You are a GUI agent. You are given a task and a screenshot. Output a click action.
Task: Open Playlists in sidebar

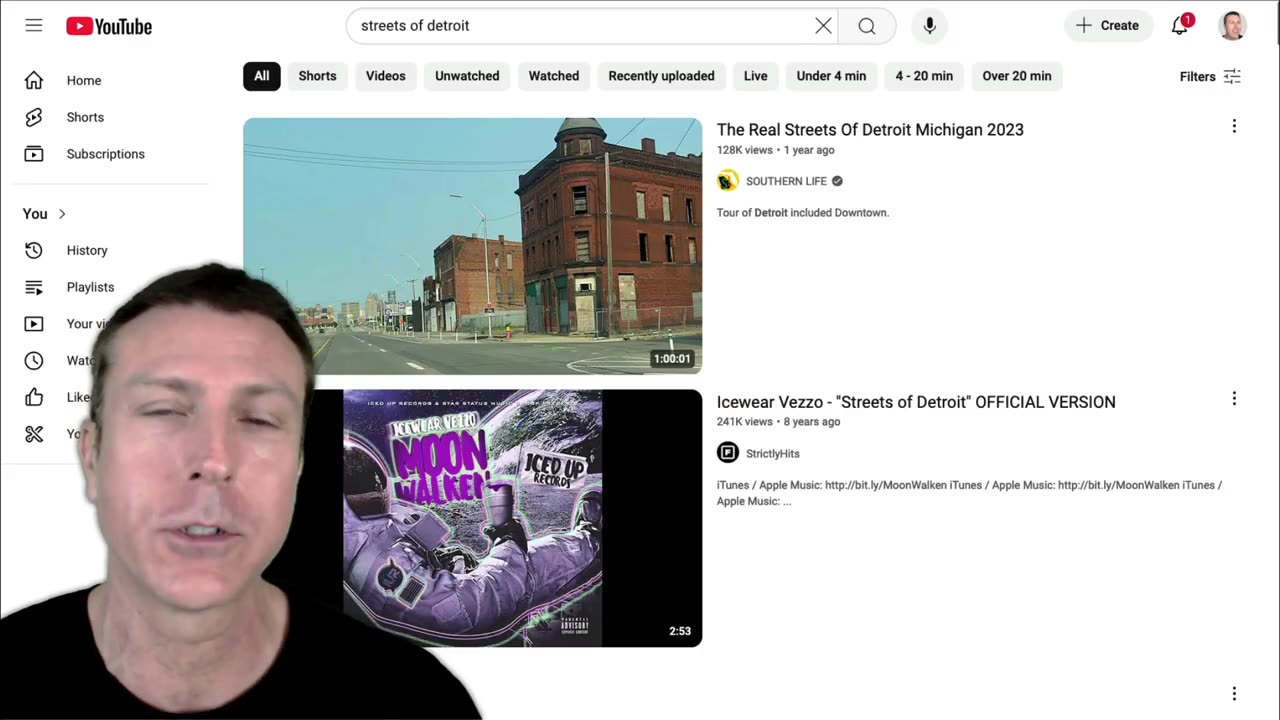pyautogui.click(x=91, y=287)
